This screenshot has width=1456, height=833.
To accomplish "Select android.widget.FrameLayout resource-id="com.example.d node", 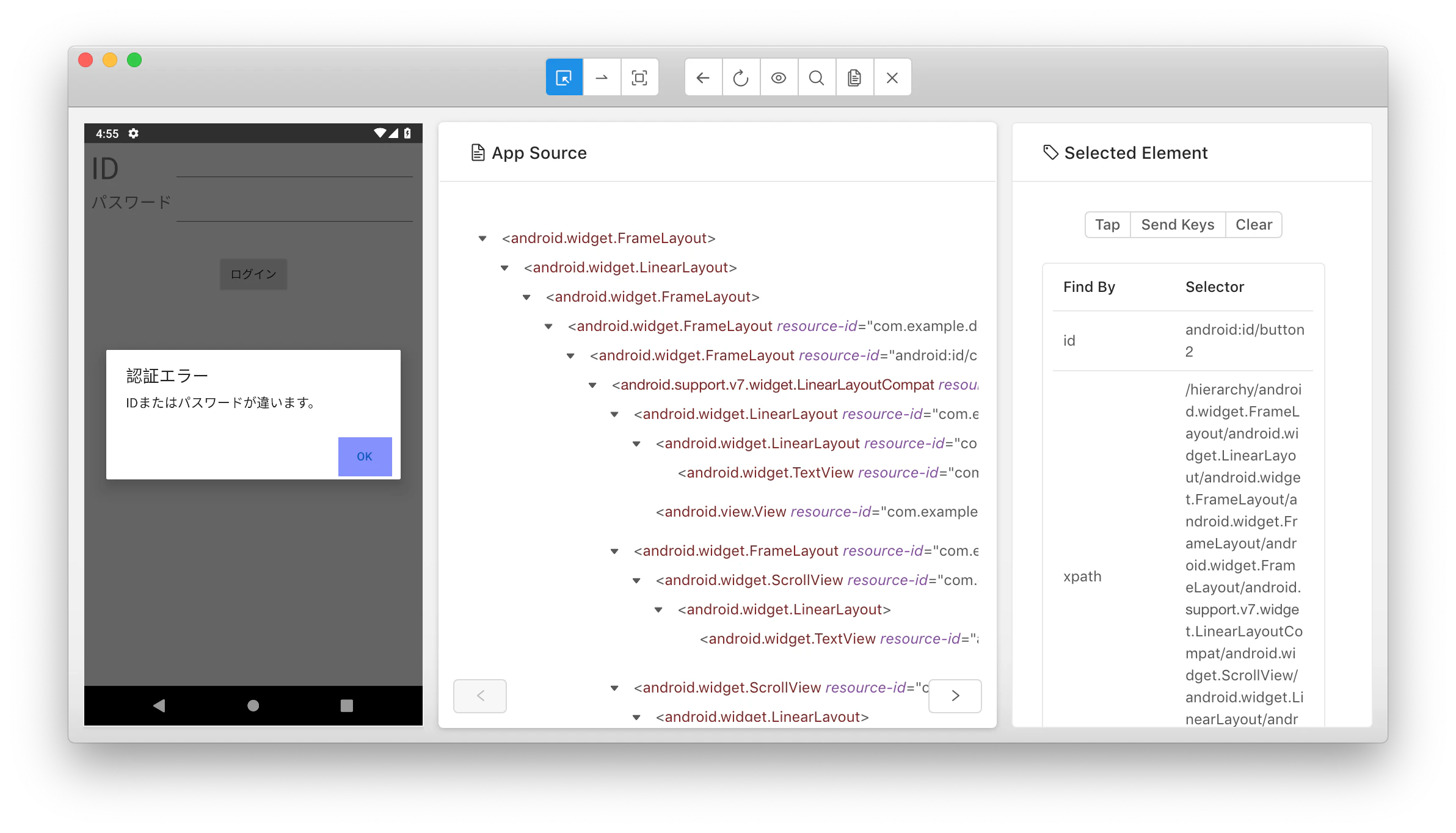I will point(772,326).
